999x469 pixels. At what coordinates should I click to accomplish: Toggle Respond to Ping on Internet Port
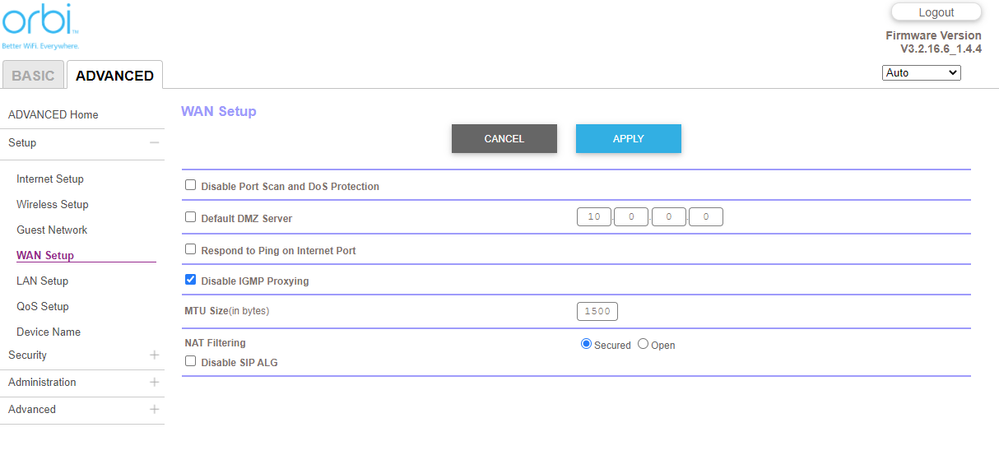click(x=191, y=250)
